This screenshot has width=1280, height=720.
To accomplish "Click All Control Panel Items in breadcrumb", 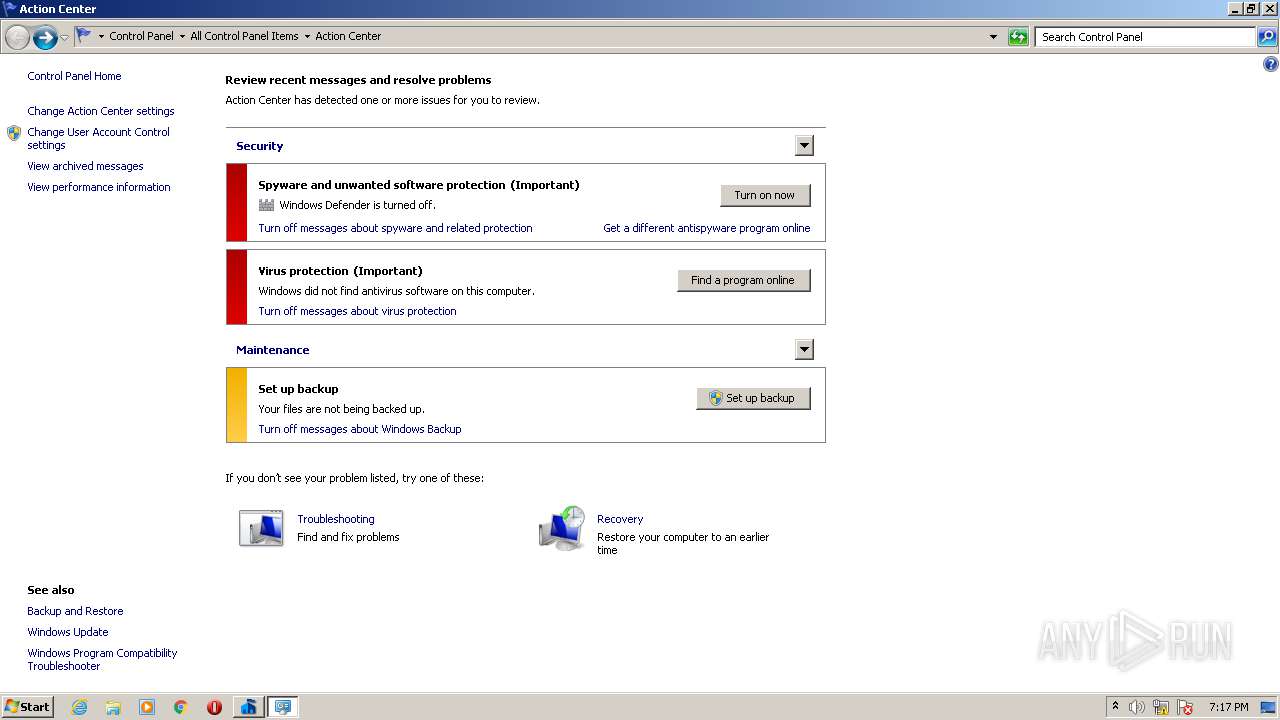I will point(244,36).
